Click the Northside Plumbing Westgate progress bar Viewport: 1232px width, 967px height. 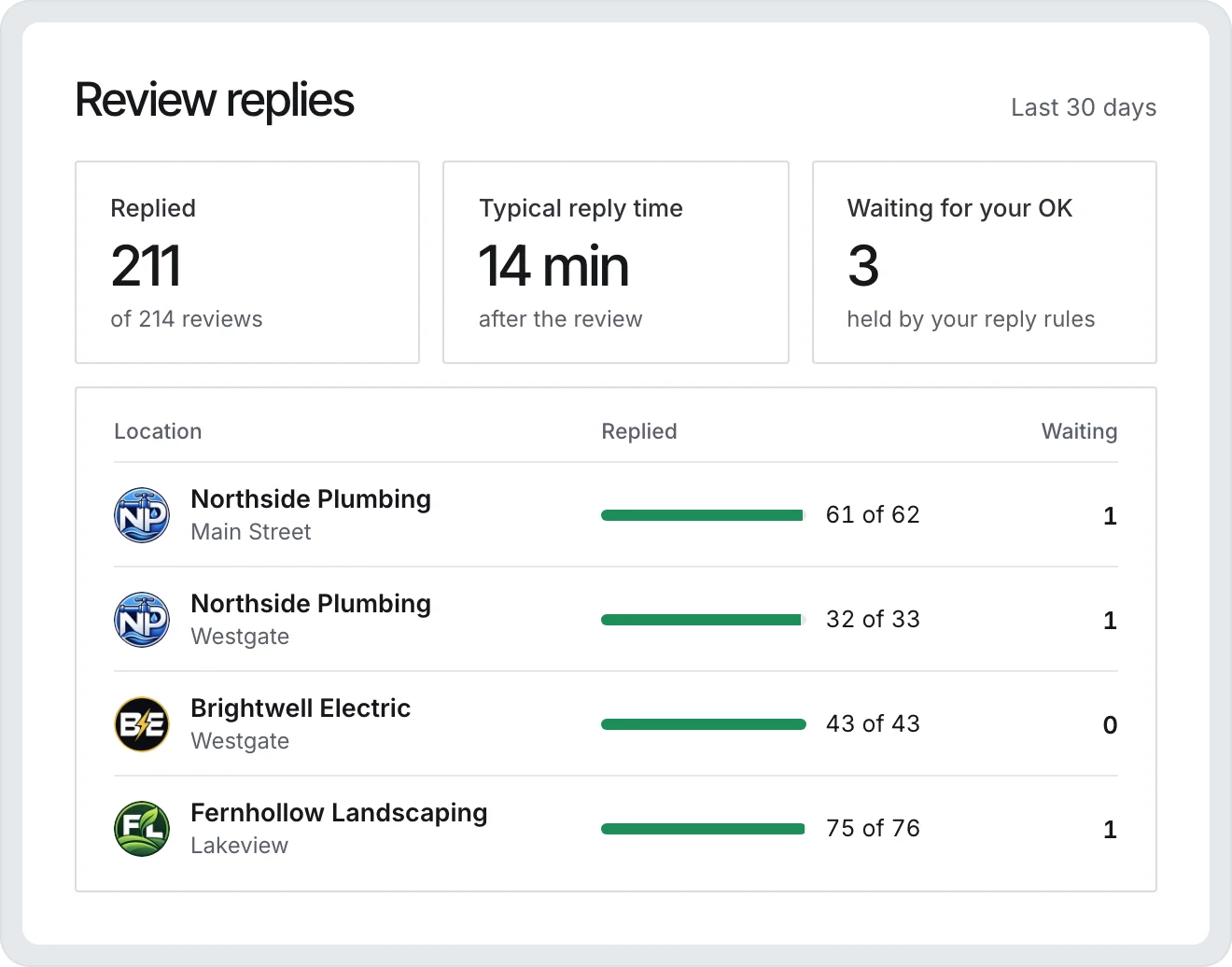coord(704,620)
